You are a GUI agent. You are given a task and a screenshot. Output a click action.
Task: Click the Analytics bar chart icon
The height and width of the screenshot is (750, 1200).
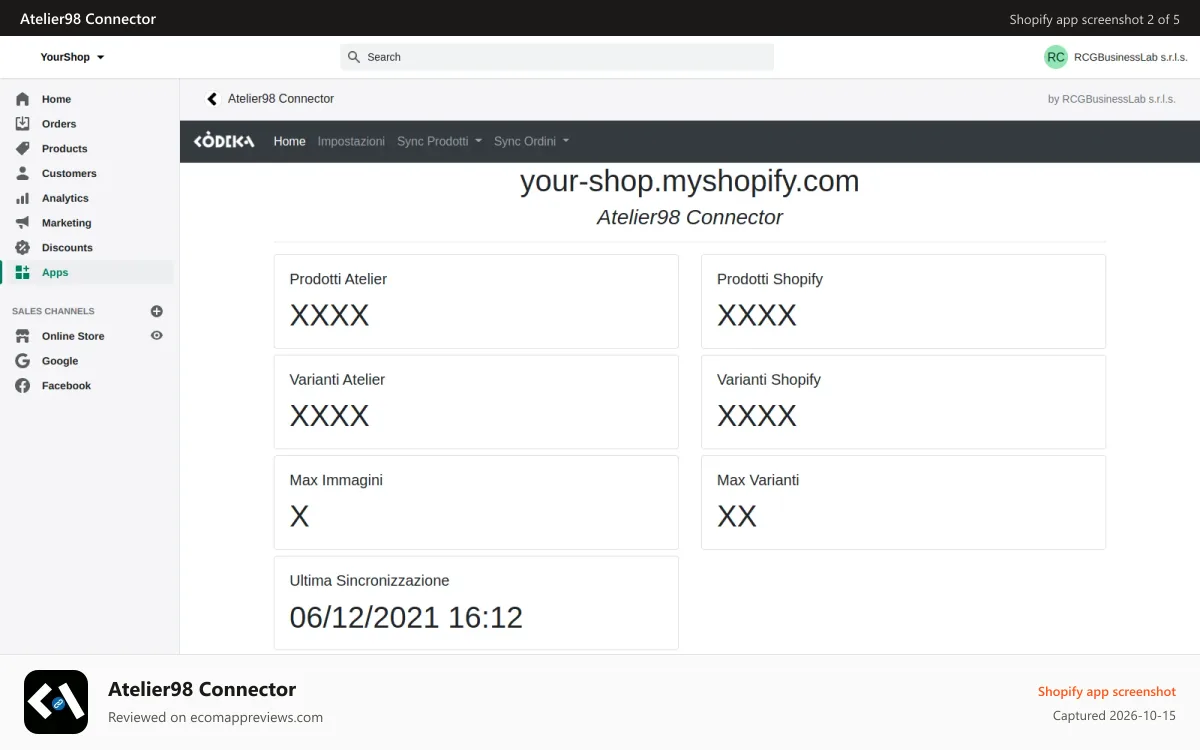pos(22,198)
